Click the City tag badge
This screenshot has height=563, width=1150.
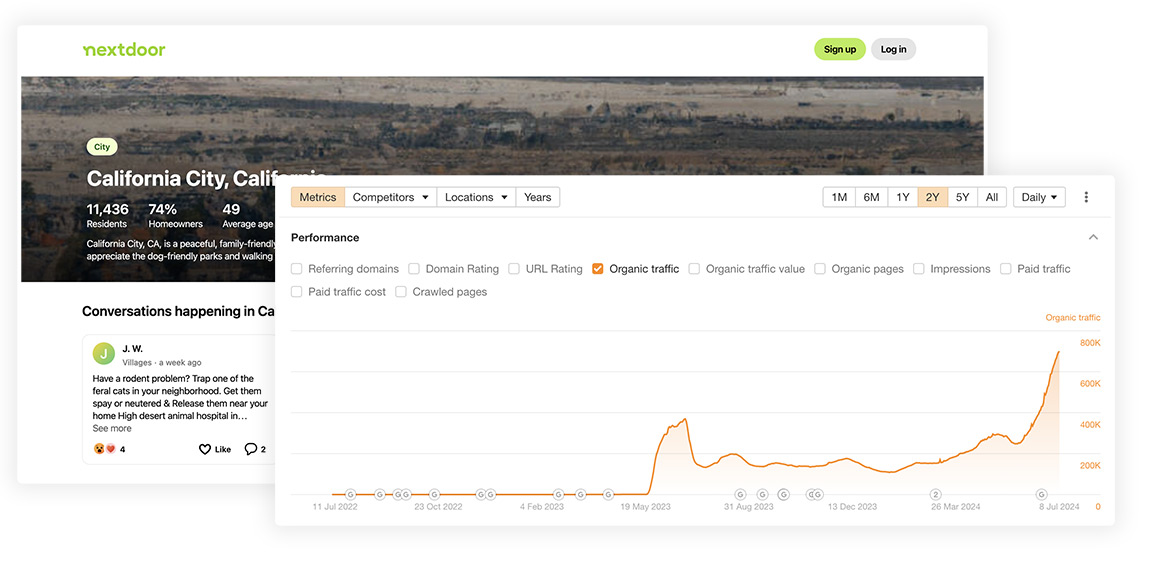coord(102,147)
